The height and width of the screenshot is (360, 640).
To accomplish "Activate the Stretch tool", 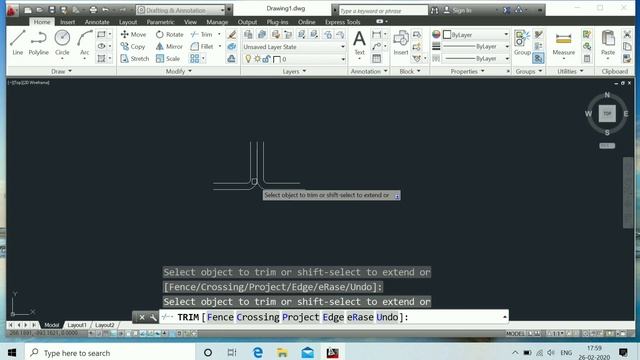I will tap(135, 59).
